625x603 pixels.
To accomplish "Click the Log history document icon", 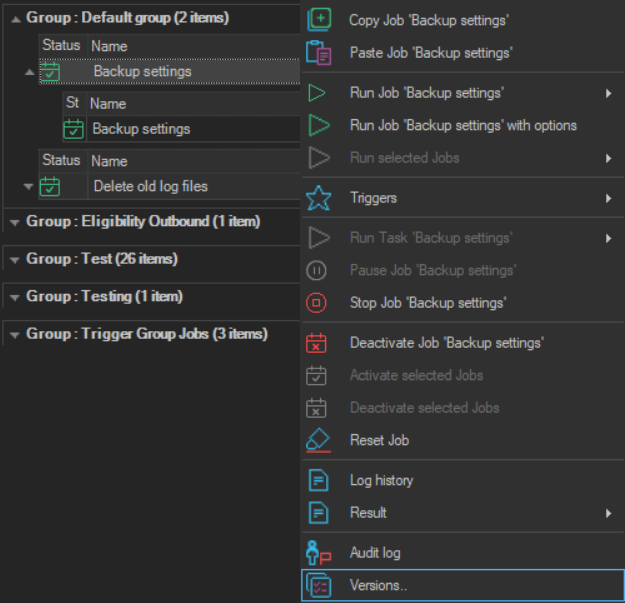I will (317, 481).
